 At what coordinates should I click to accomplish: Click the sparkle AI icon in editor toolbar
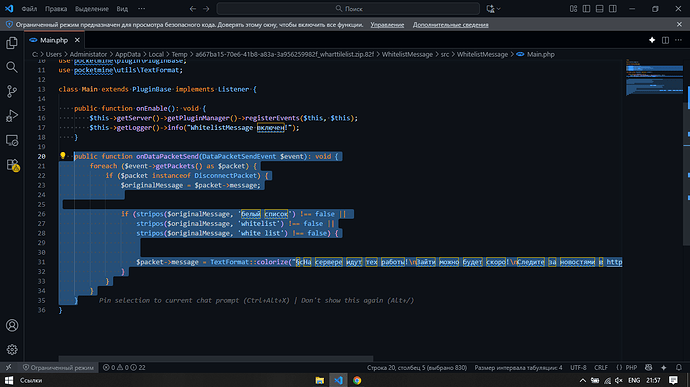(652, 40)
